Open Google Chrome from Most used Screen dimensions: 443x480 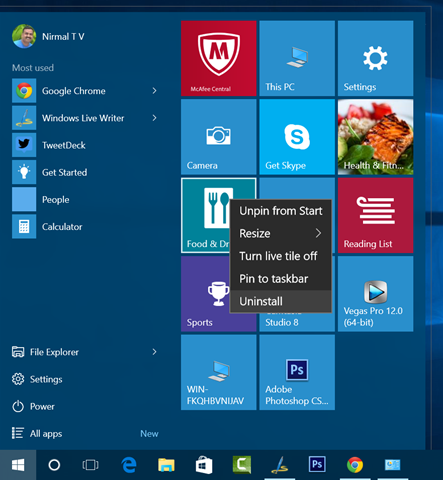[x=73, y=91]
